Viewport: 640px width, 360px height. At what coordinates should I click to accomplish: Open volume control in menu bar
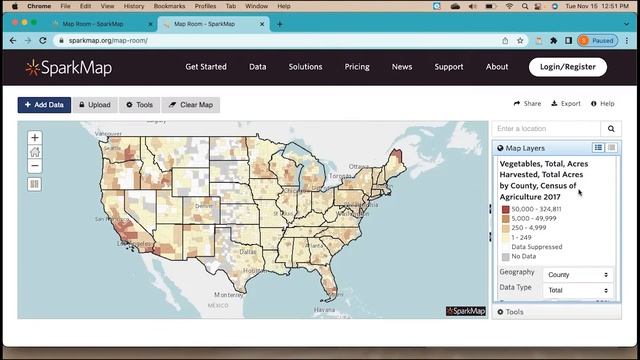[x=473, y=6]
